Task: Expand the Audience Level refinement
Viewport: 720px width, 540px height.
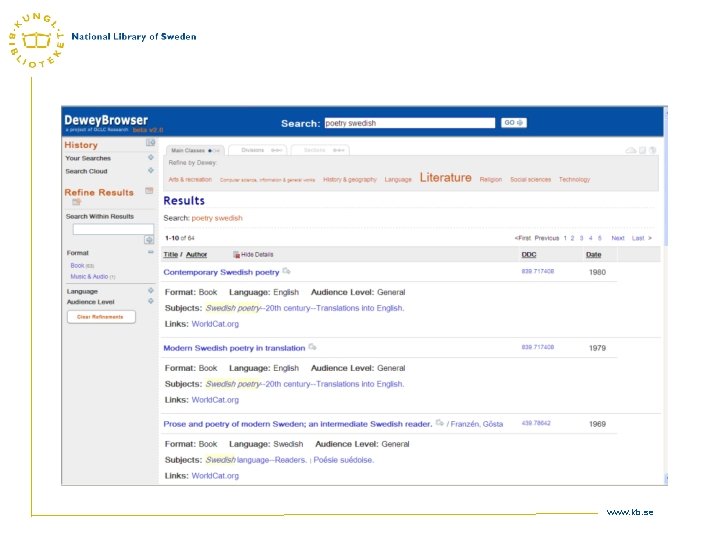Action: 151,301
